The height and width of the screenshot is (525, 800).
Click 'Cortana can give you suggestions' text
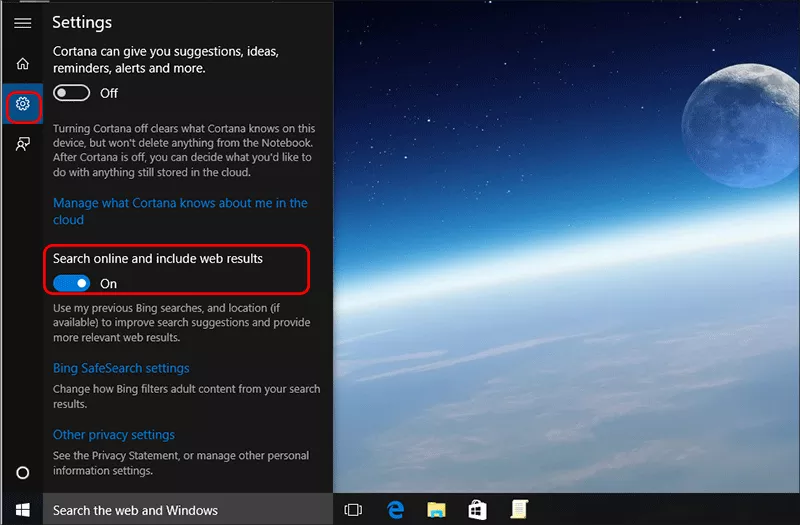166,60
